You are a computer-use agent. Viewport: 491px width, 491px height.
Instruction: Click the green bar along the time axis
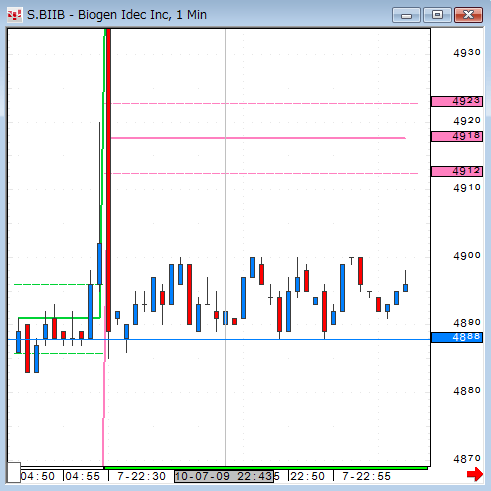(x=266, y=468)
